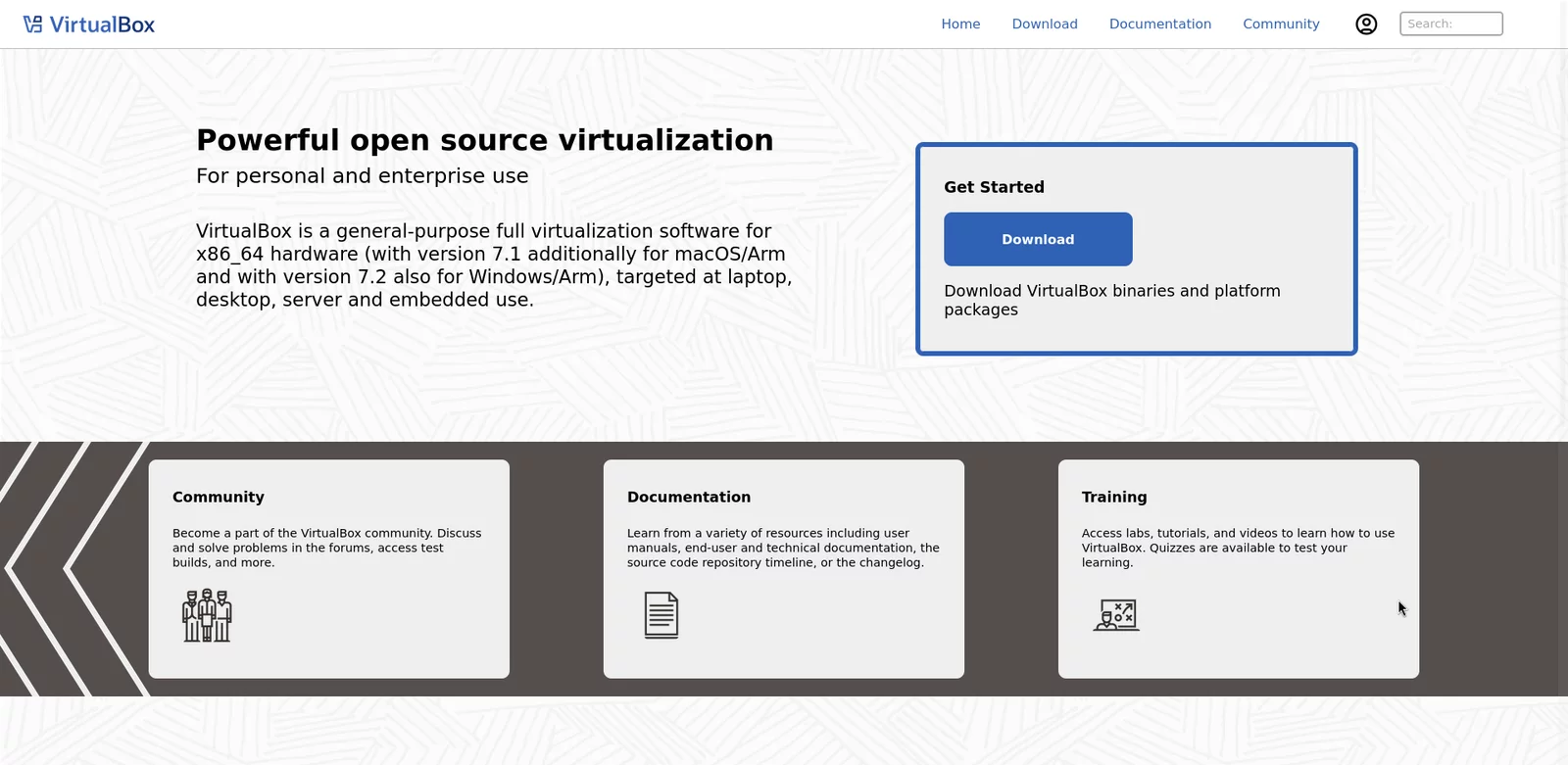Click the Community card description text
This screenshot has height=765, width=1568.
[x=326, y=548]
